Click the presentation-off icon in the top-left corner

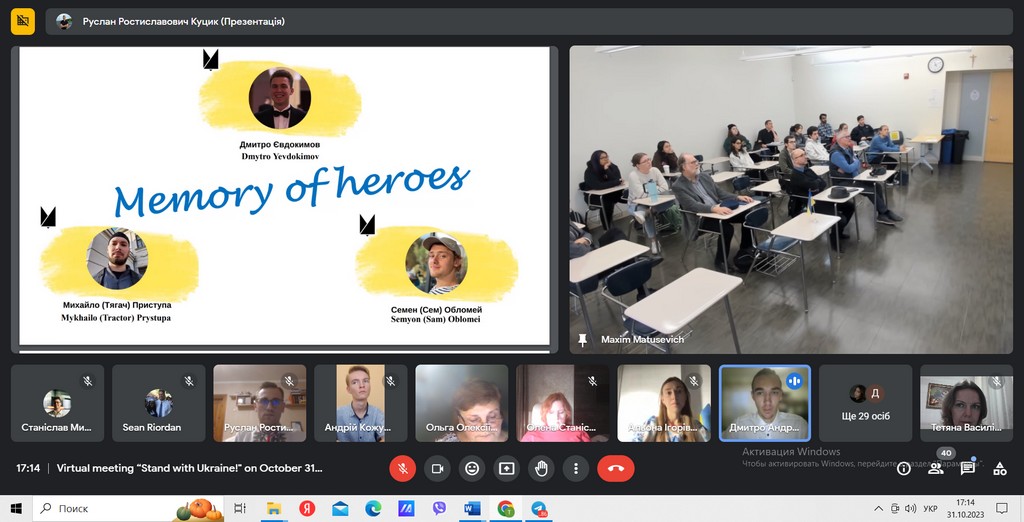tap(22, 21)
